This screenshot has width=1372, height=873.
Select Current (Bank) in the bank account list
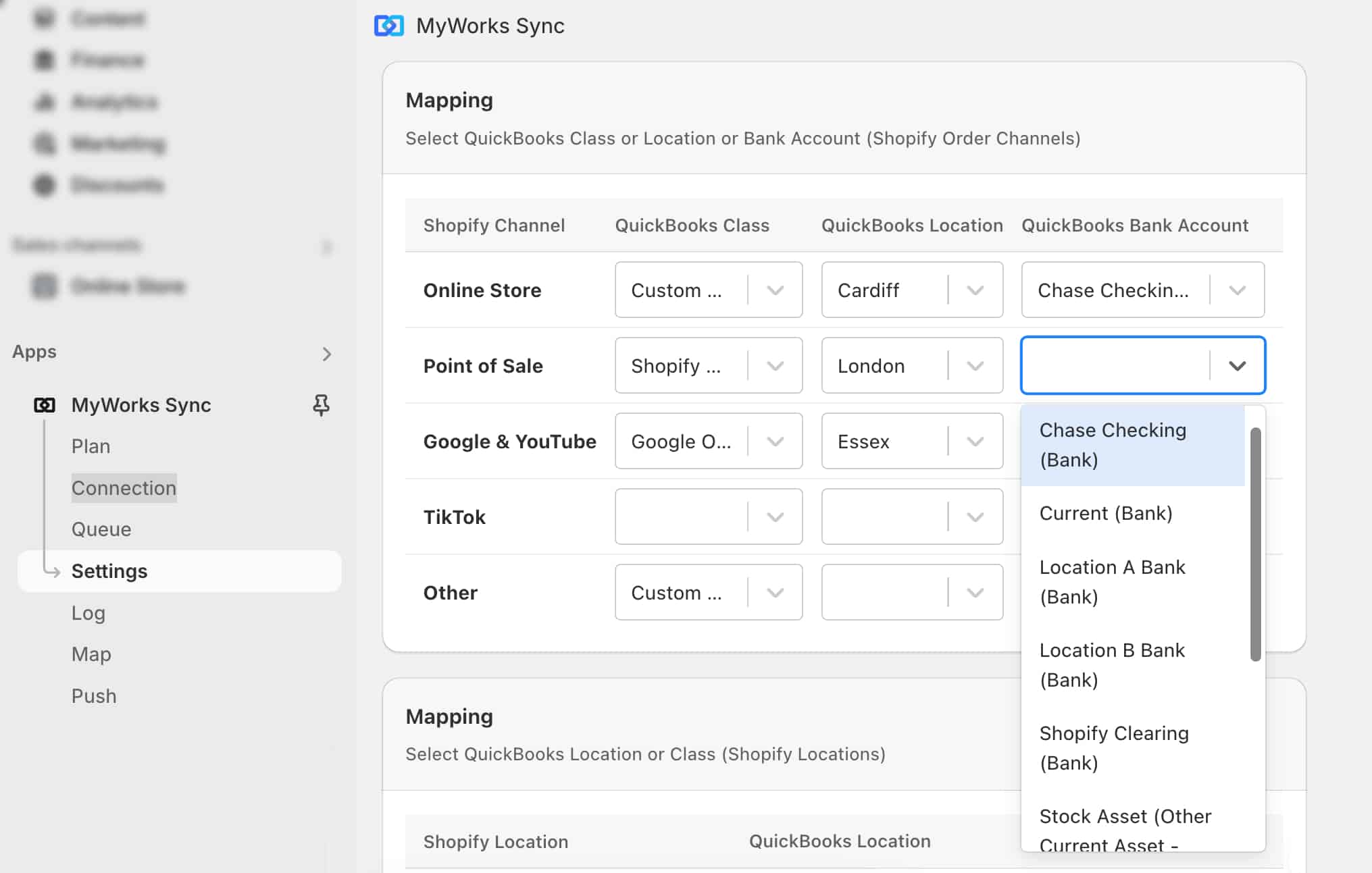[1106, 513]
